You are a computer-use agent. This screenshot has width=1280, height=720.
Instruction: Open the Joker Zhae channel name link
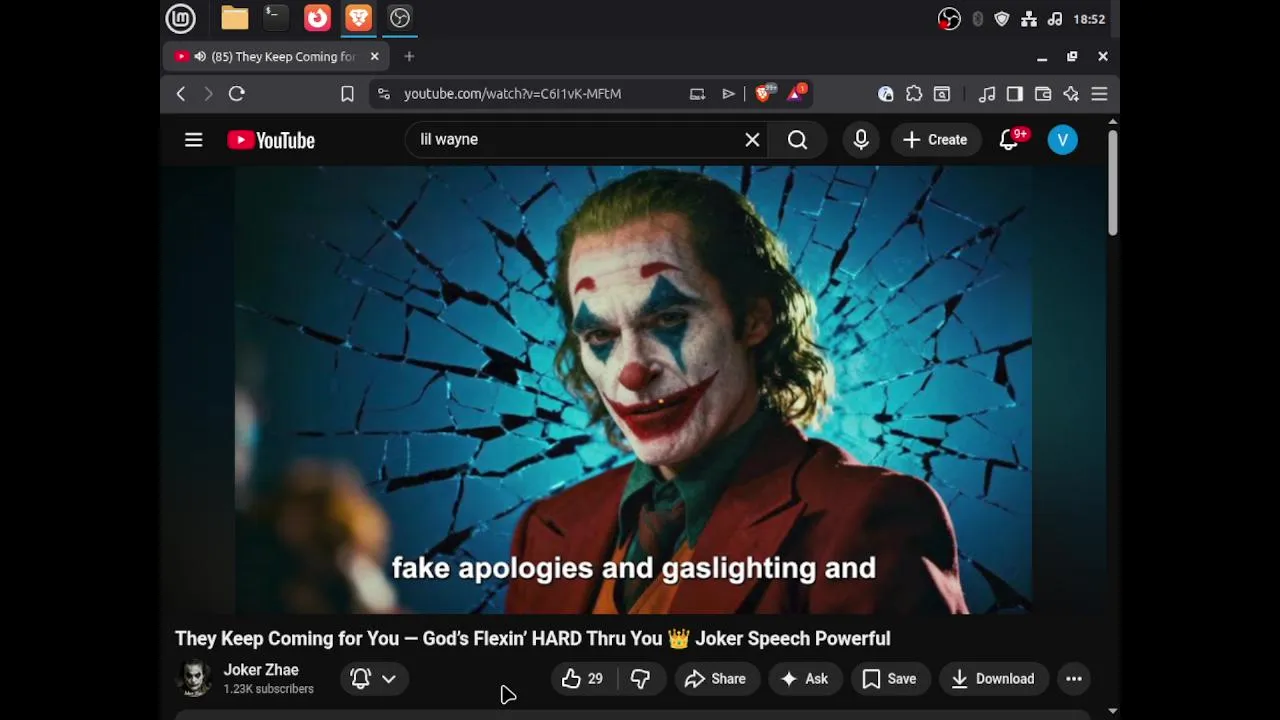pyautogui.click(x=261, y=670)
